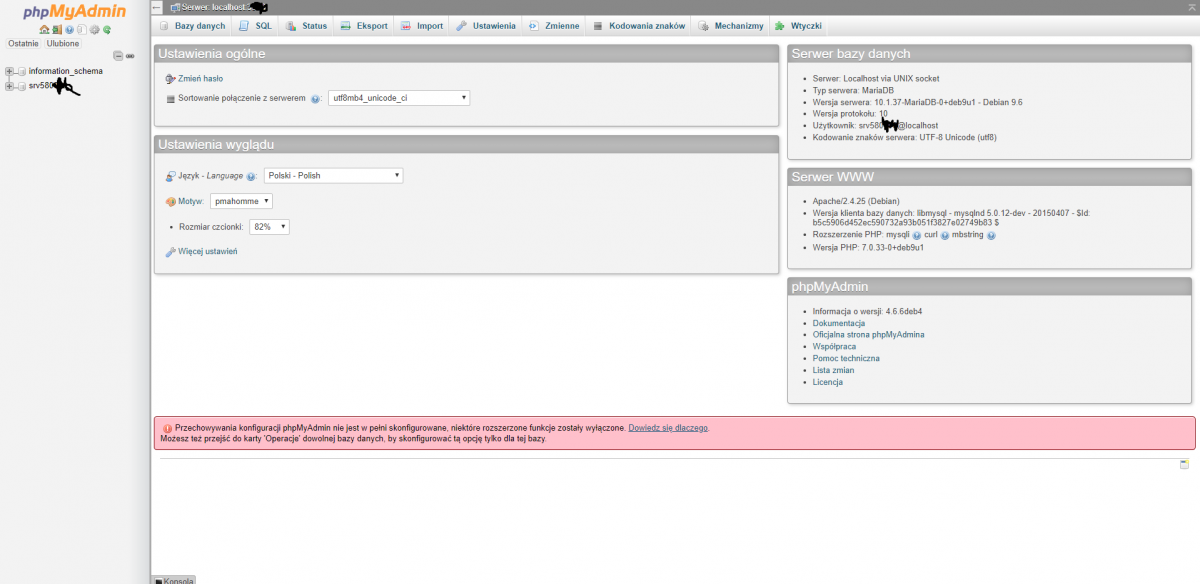Switch to the SQL tab

255,26
